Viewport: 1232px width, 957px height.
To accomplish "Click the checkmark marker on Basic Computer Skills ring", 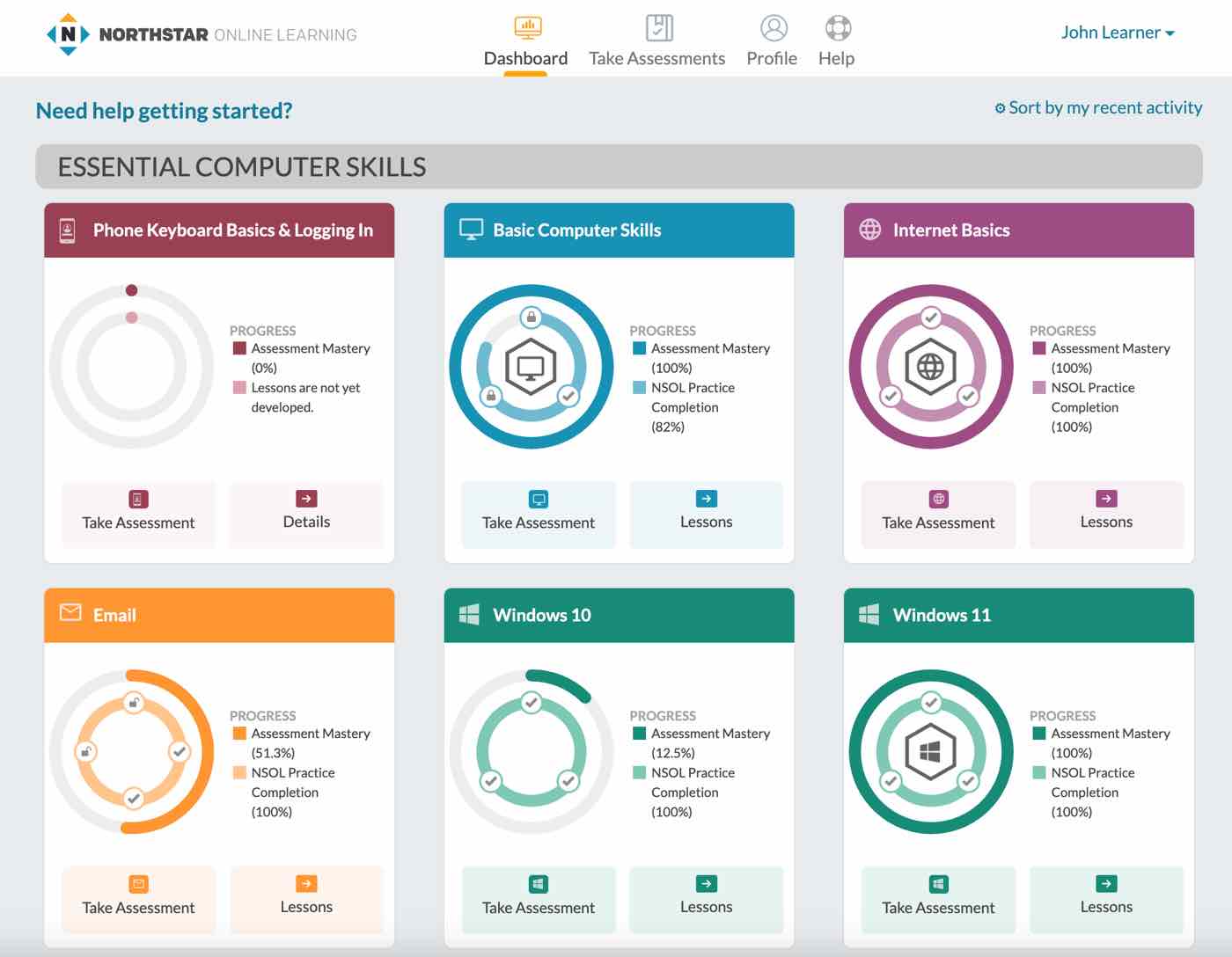I will (568, 396).
